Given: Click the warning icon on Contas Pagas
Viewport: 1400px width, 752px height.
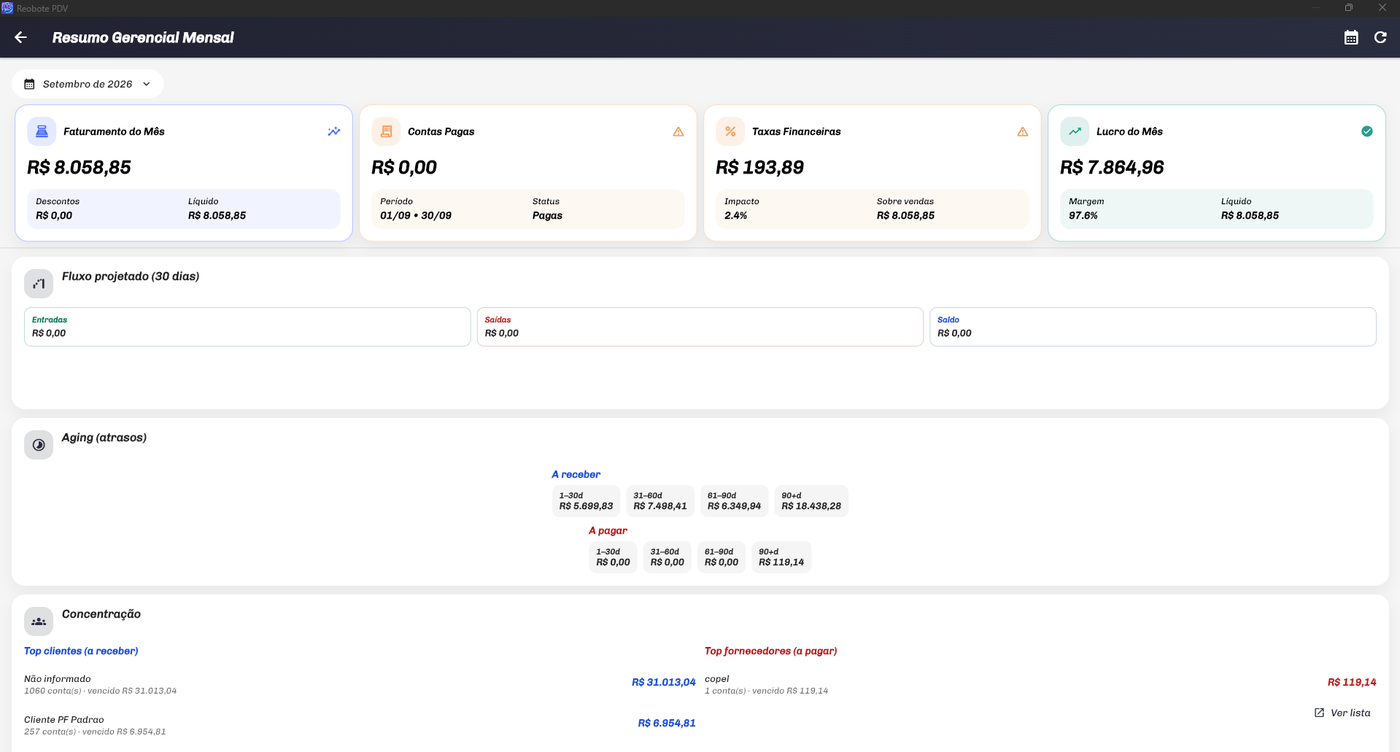Looking at the screenshot, I should click(678, 131).
